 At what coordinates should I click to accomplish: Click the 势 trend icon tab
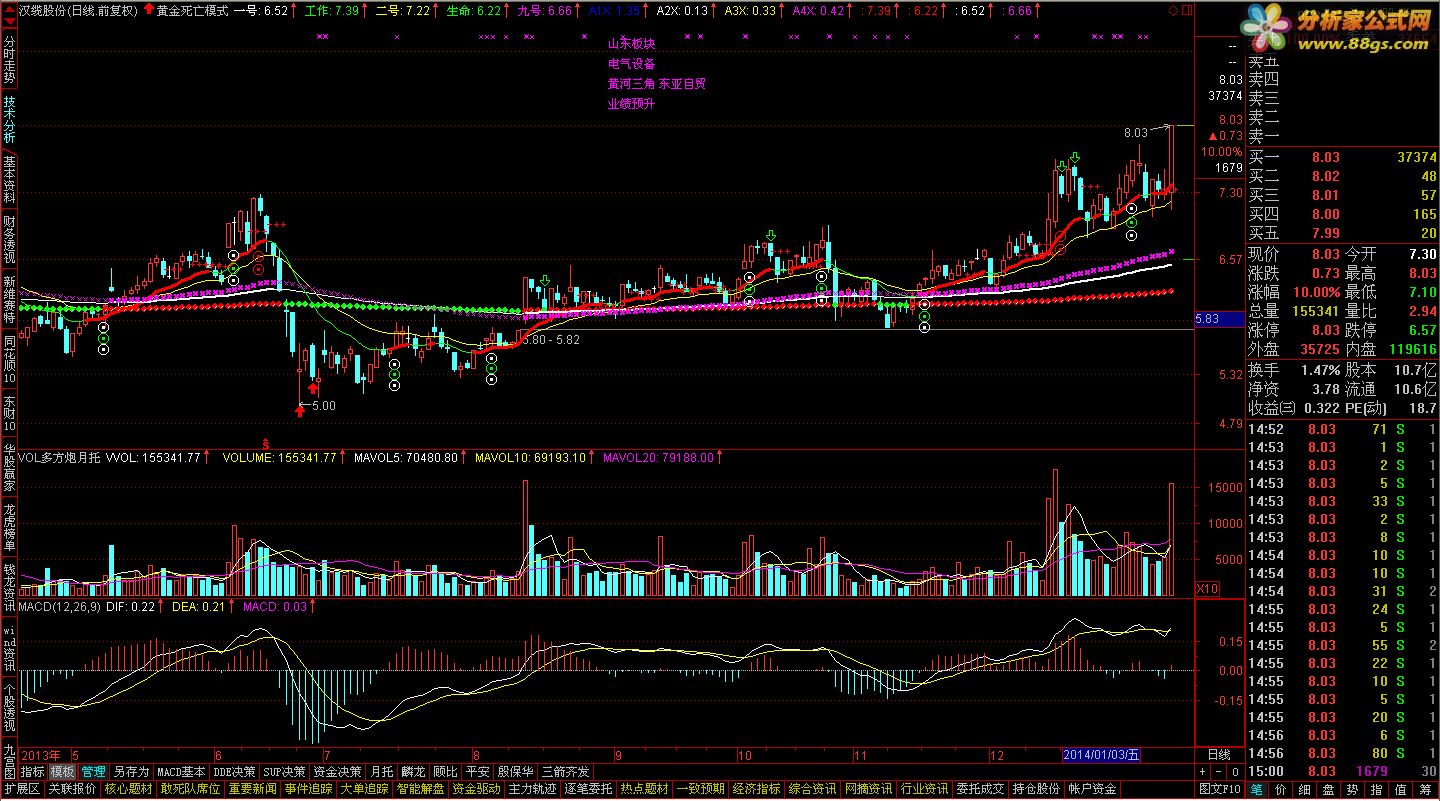pos(1352,789)
